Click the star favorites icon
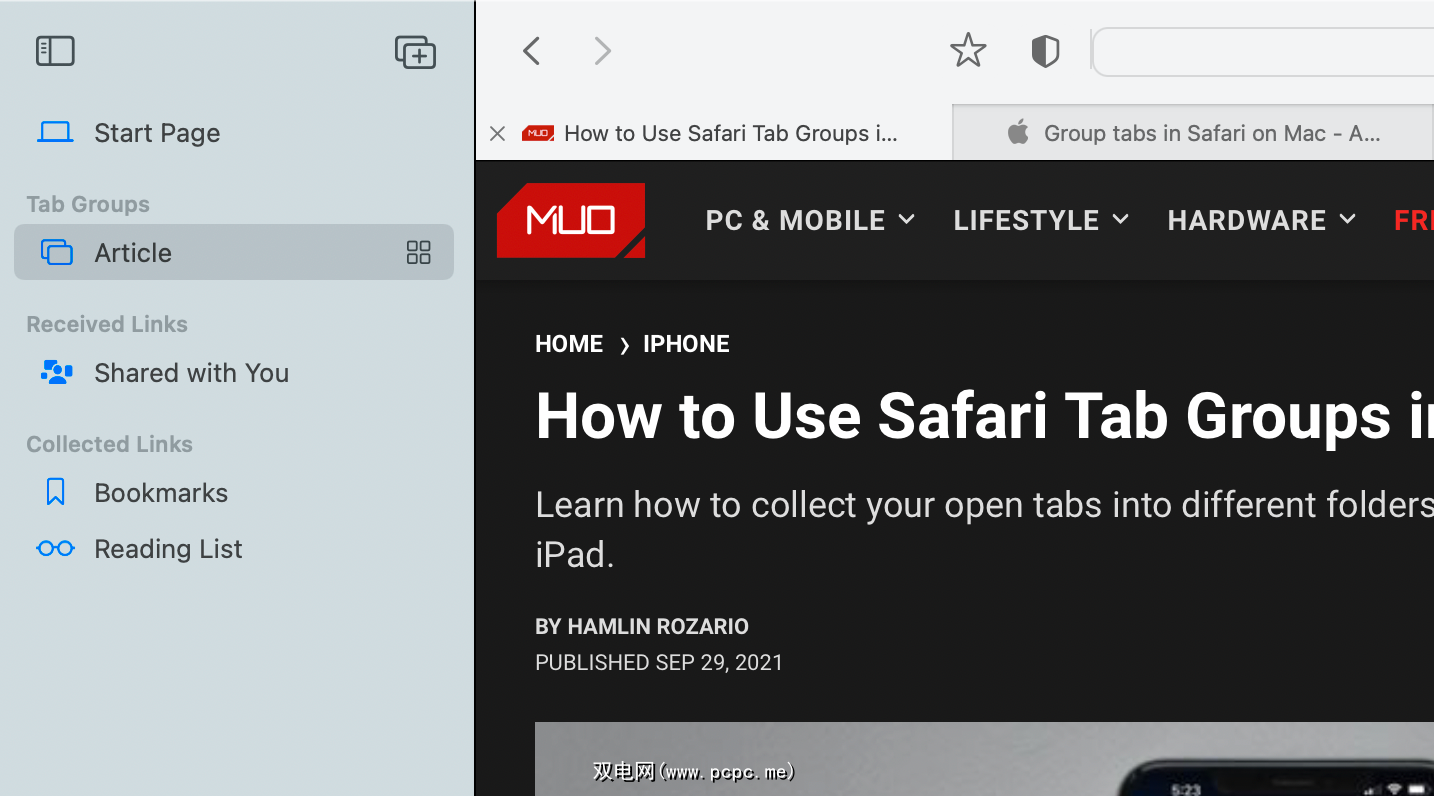The width and height of the screenshot is (1434, 796). (967, 49)
